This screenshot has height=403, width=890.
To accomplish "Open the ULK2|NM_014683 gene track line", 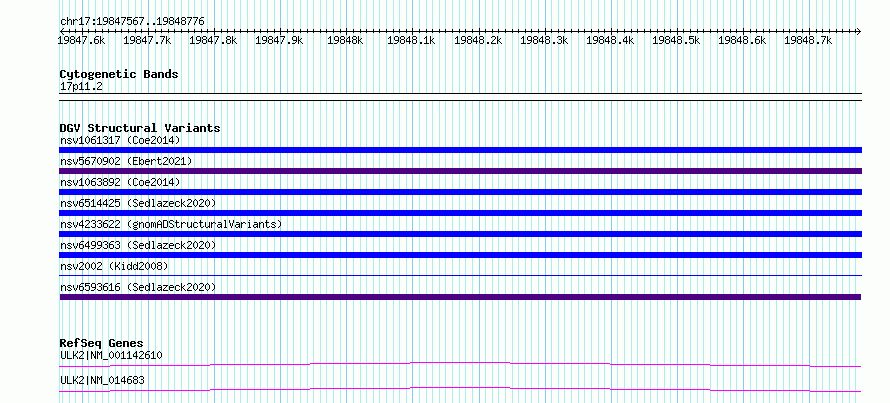I will (x=460, y=389).
